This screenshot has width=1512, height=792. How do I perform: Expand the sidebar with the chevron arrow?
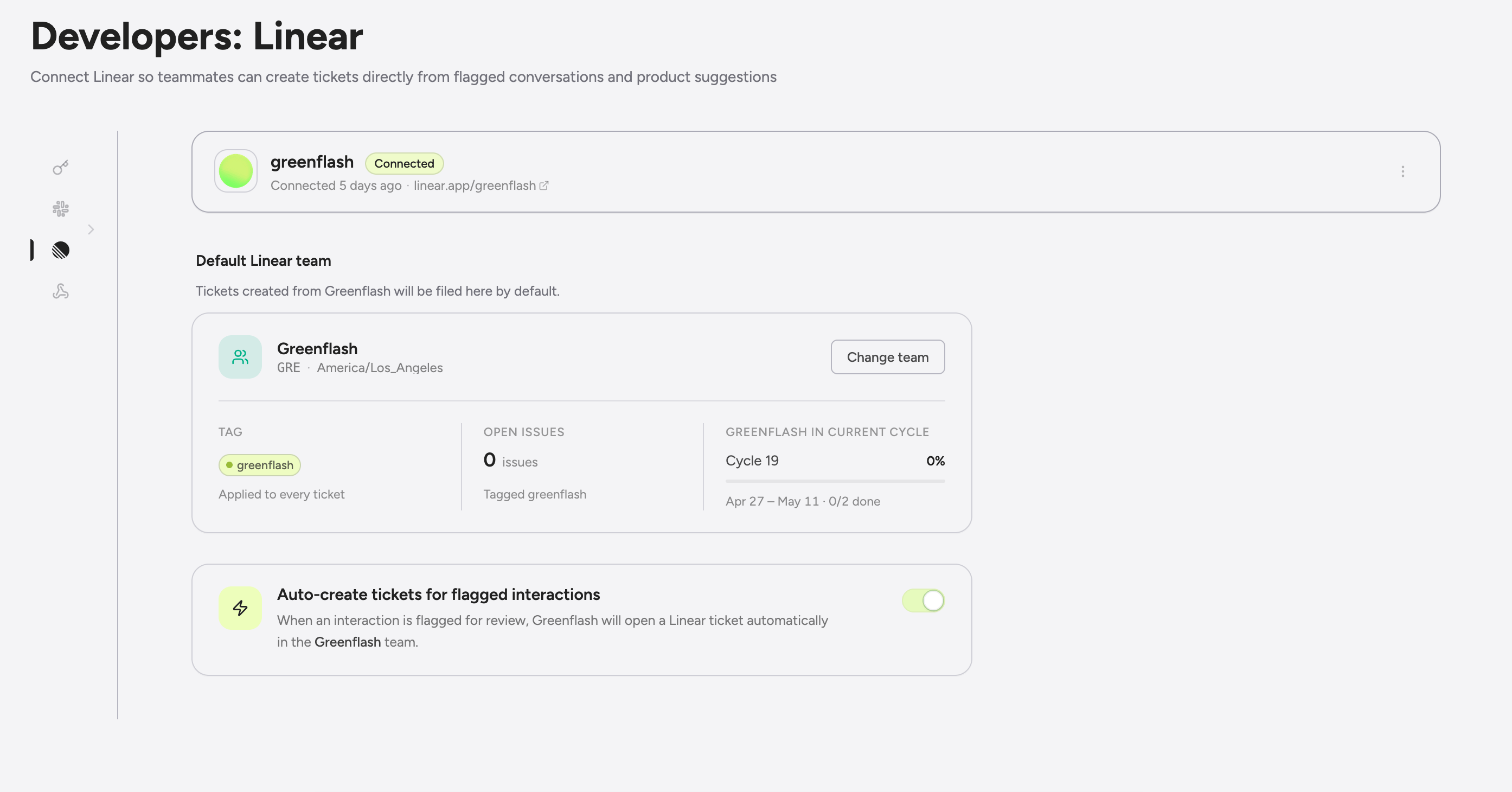[91, 229]
